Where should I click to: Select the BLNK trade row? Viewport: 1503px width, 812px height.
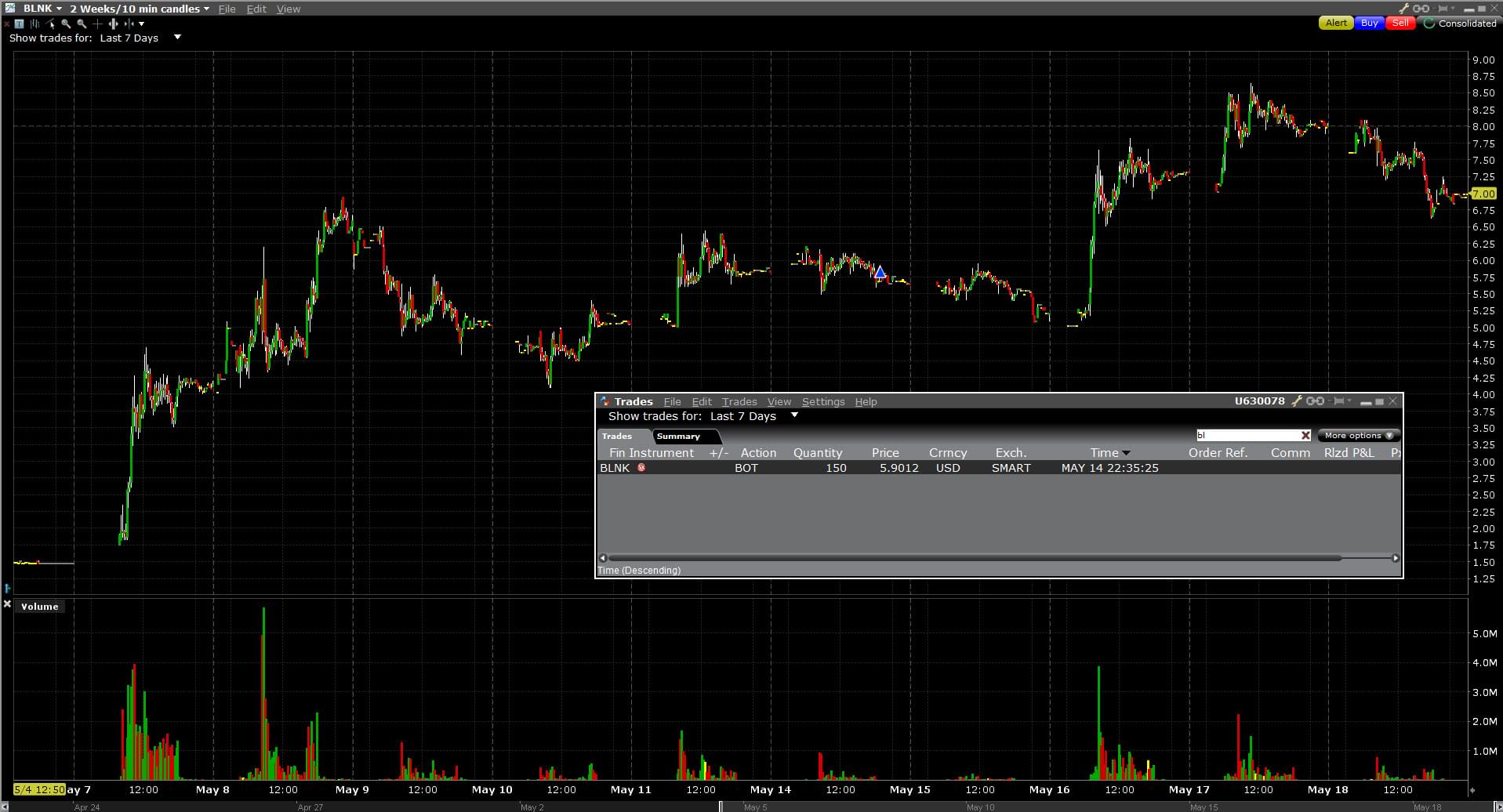click(999, 468)
